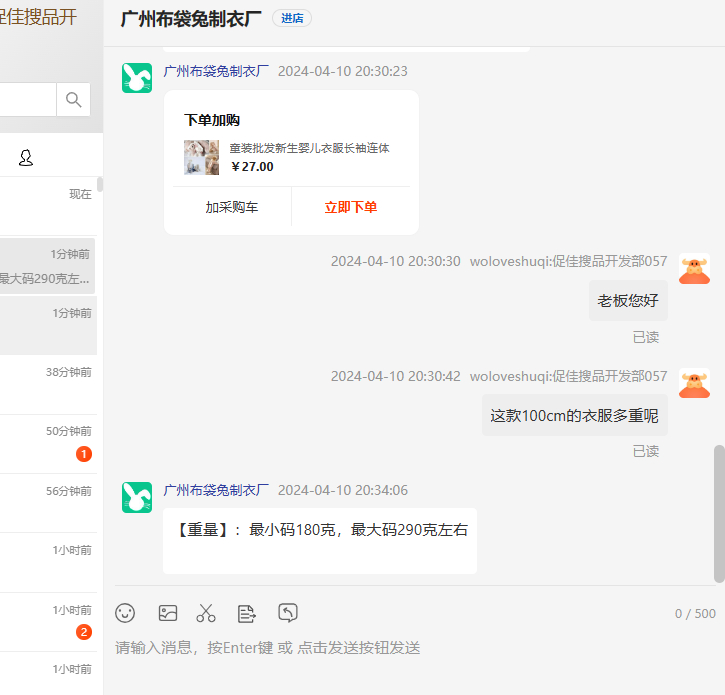Screen dimensions: 725x695
Task: Open the baby clothing product thumbnail
Action: click(x=202, y=157)
